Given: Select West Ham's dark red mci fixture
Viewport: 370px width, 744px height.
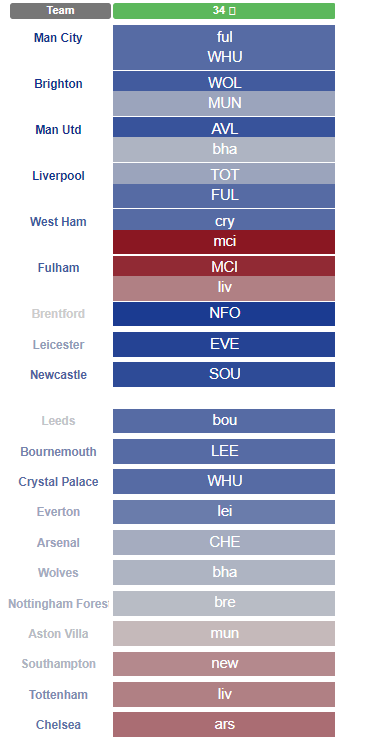Looking at the screenshot, I should pos(224,242).
